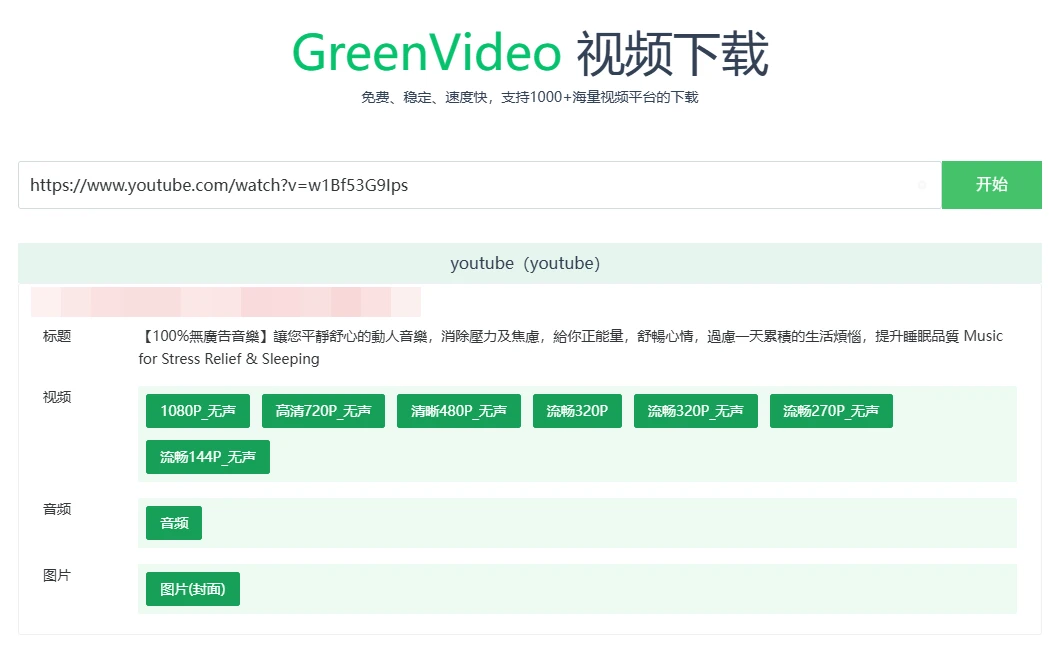The image size is (1058, 653).
Task: Choose the 清晰480P_无声 download
Action: coord(458,411)
